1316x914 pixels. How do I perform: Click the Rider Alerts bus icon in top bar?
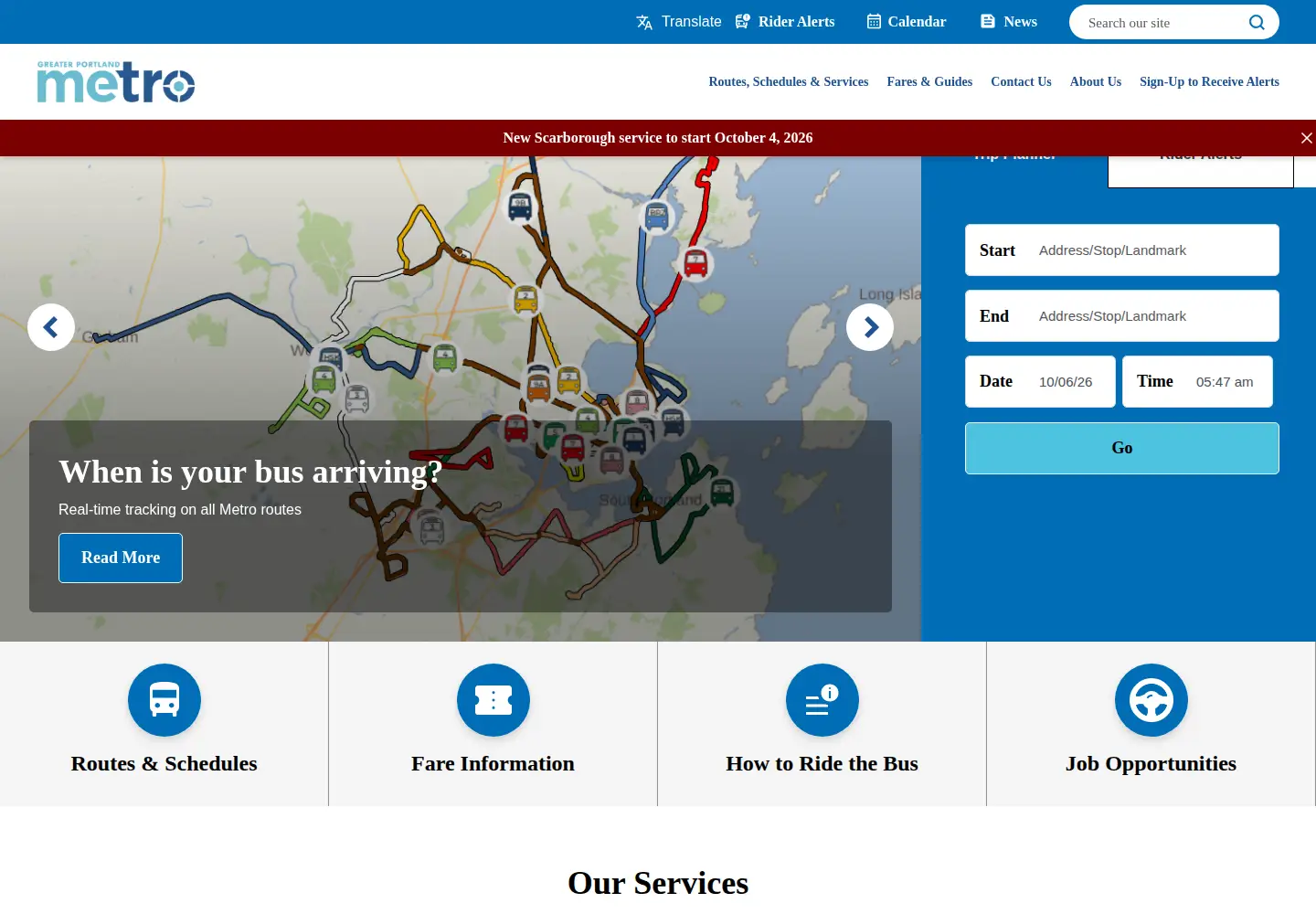click(x=743, y=21)
